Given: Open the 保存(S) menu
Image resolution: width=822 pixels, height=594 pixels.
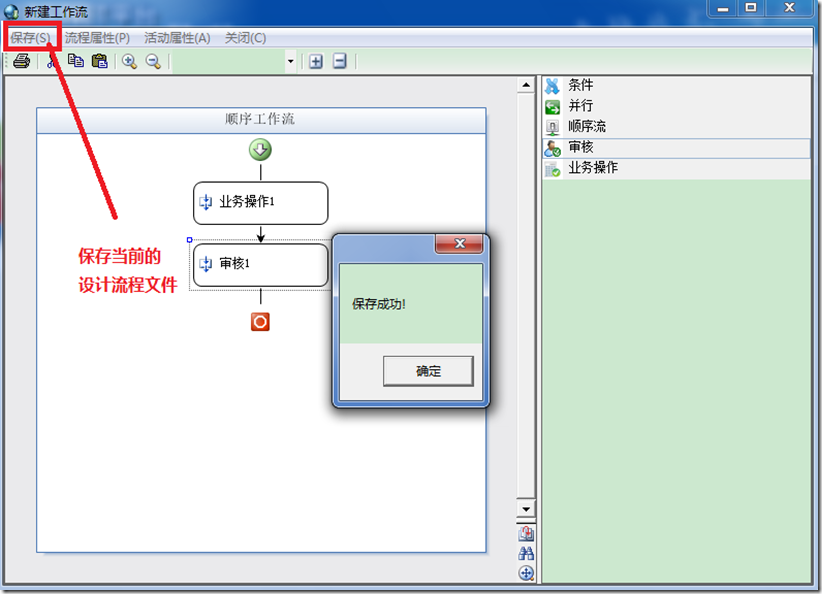Looking at the screenshot, I should point(30,38).
